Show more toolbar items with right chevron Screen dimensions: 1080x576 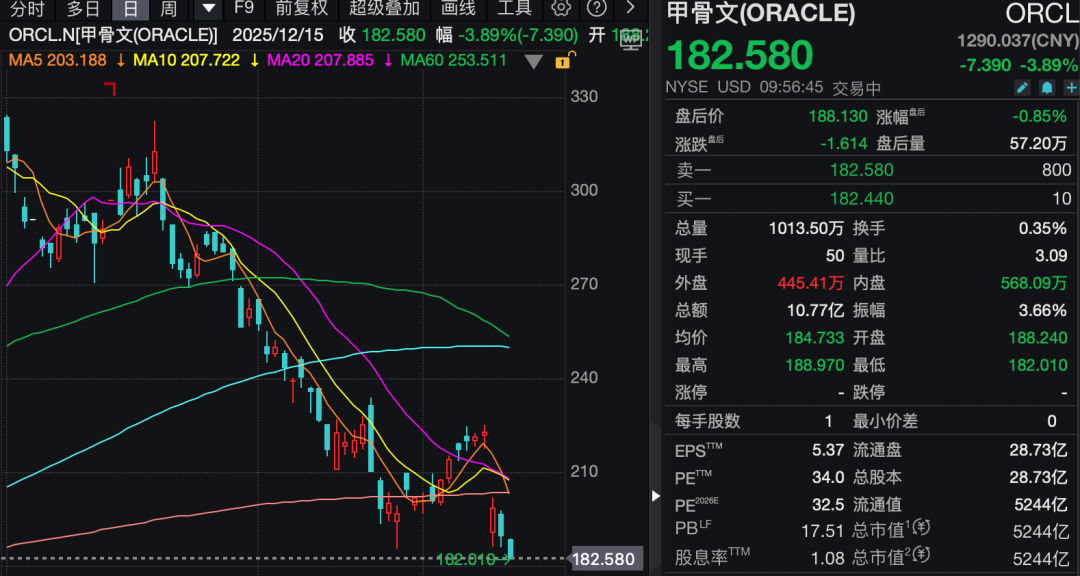click(630, 8)
